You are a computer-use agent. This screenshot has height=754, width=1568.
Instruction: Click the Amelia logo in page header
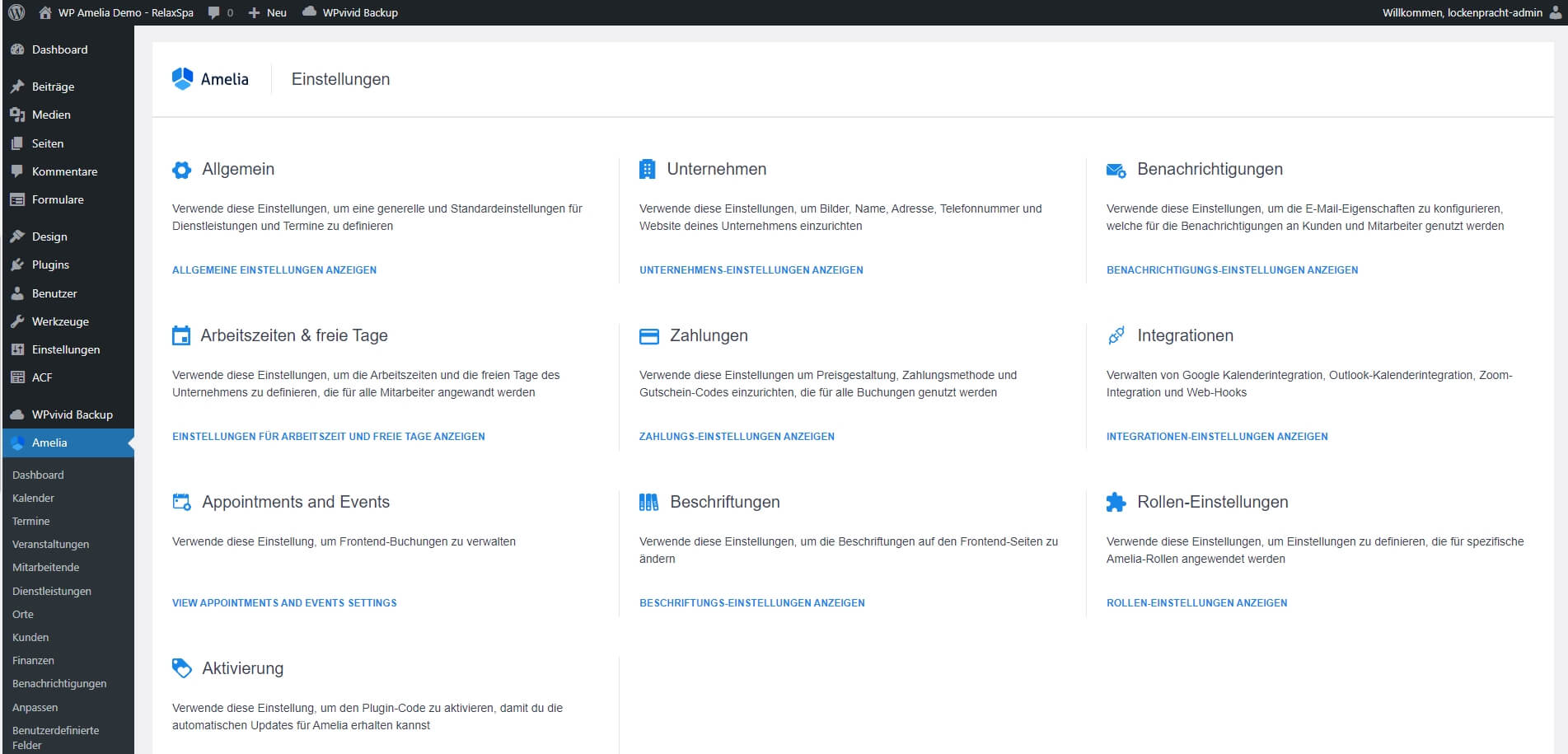tap(210, 79)
